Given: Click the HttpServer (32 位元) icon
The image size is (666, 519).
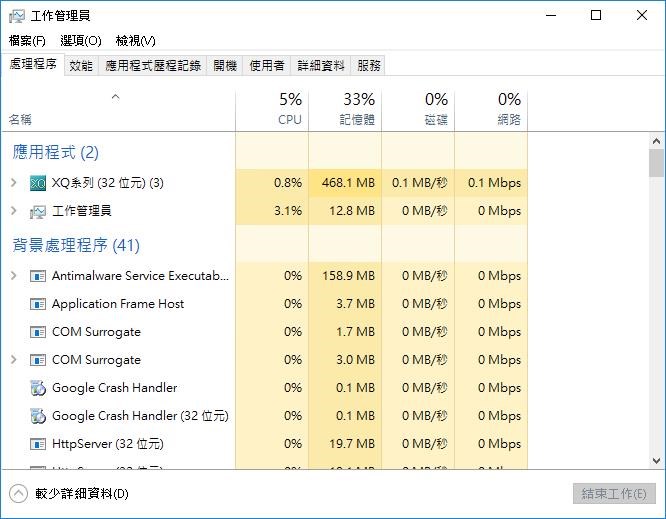Looking at the screenshot, I should (38, 444).
